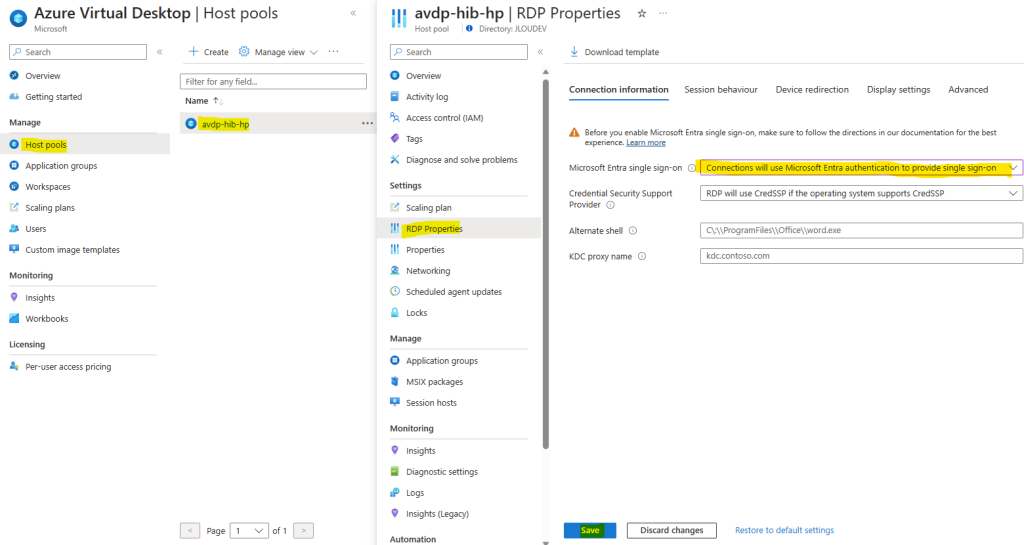Click the Overview icon in Azure Virtual Desktop menu
The width and height of the screenshot is (1024, 545).
14,76
